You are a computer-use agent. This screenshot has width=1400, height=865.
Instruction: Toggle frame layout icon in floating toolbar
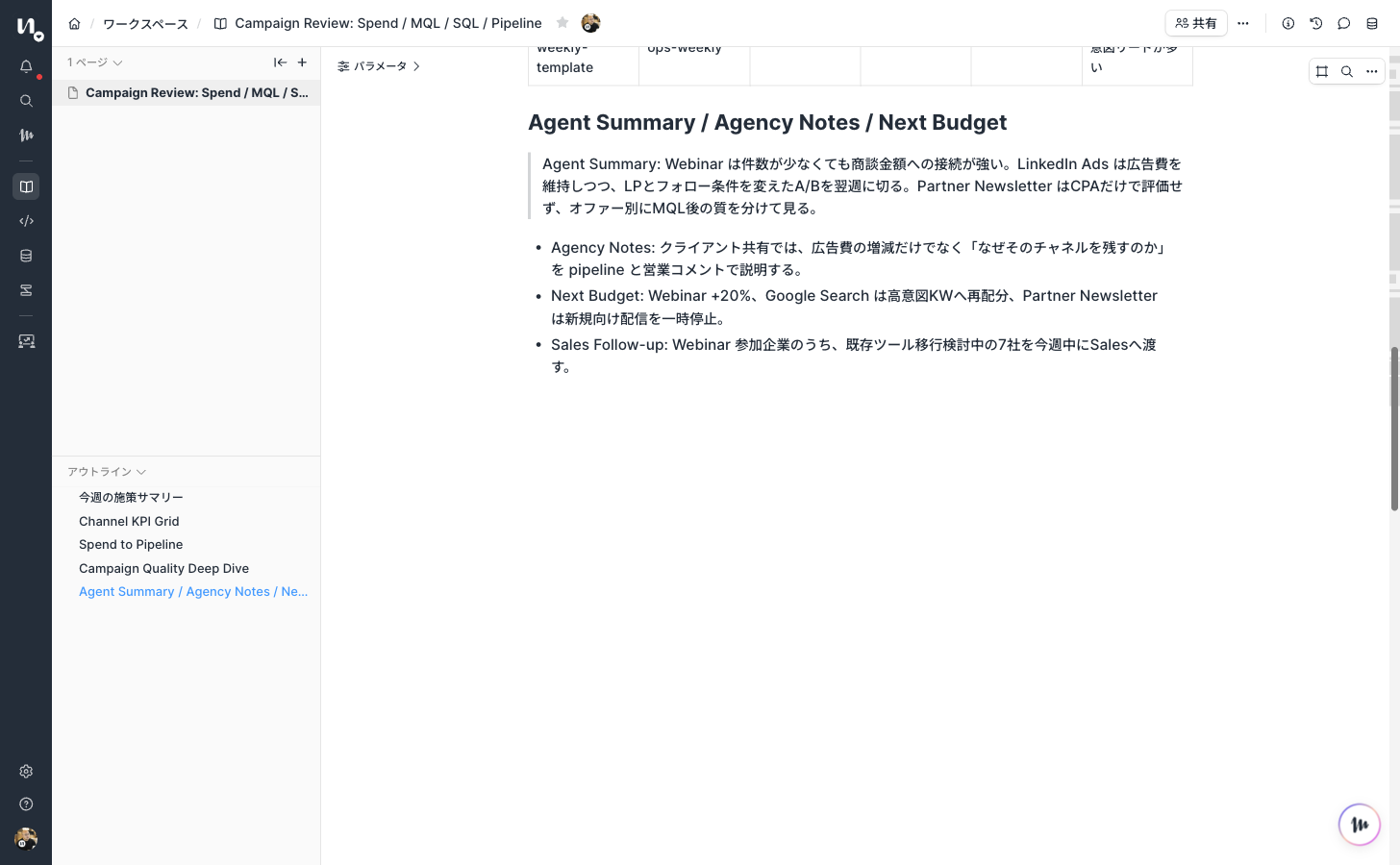(1322, 71)
